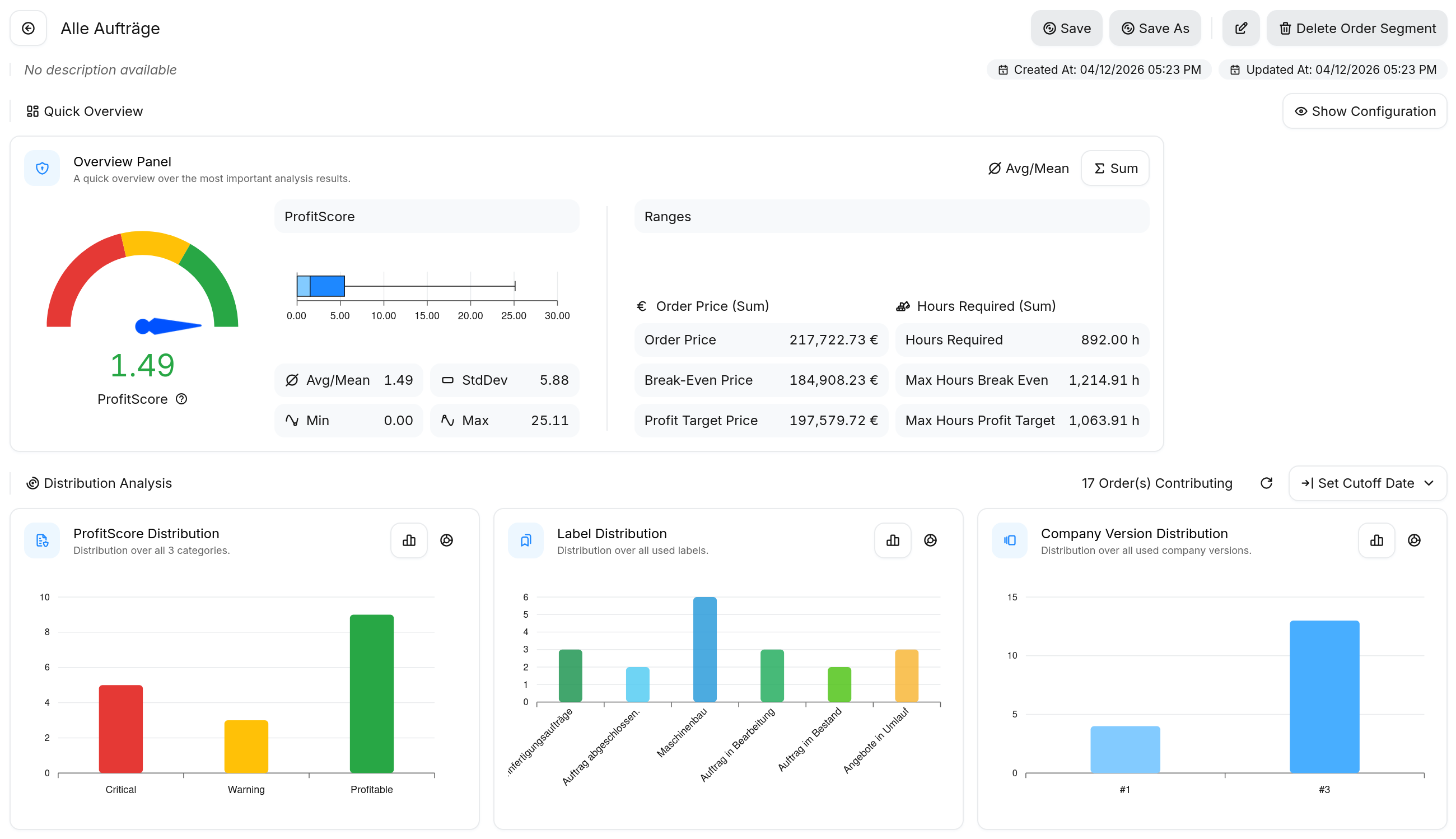
Task: Click the Distribution Analysis section icon
Action: coord(32,483)
